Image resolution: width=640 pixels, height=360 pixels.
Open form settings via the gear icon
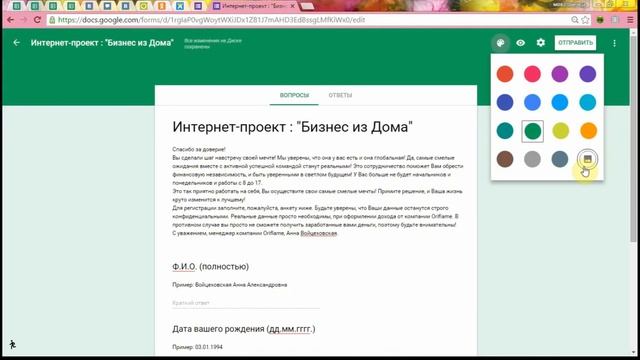(541, 42)
